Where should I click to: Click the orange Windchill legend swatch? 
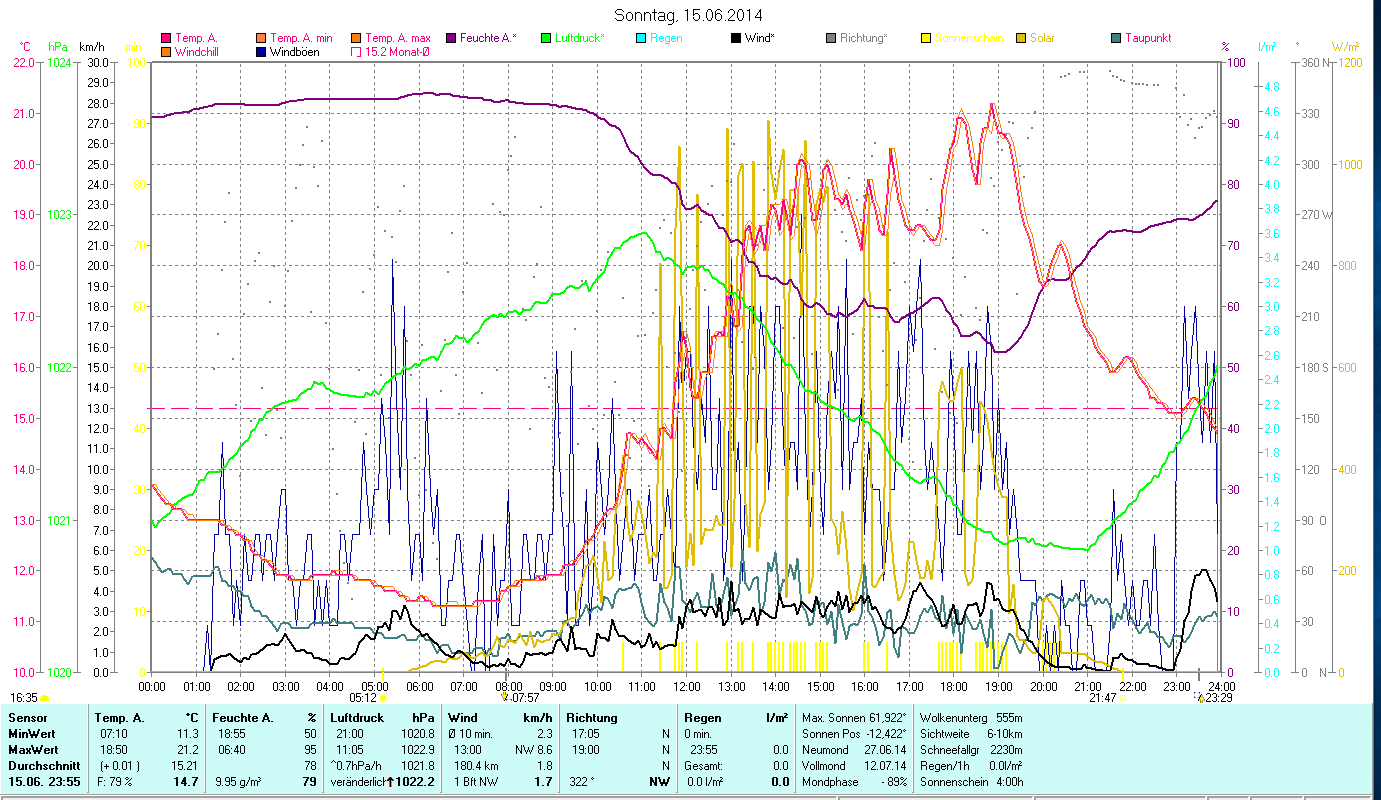[166, 51]
